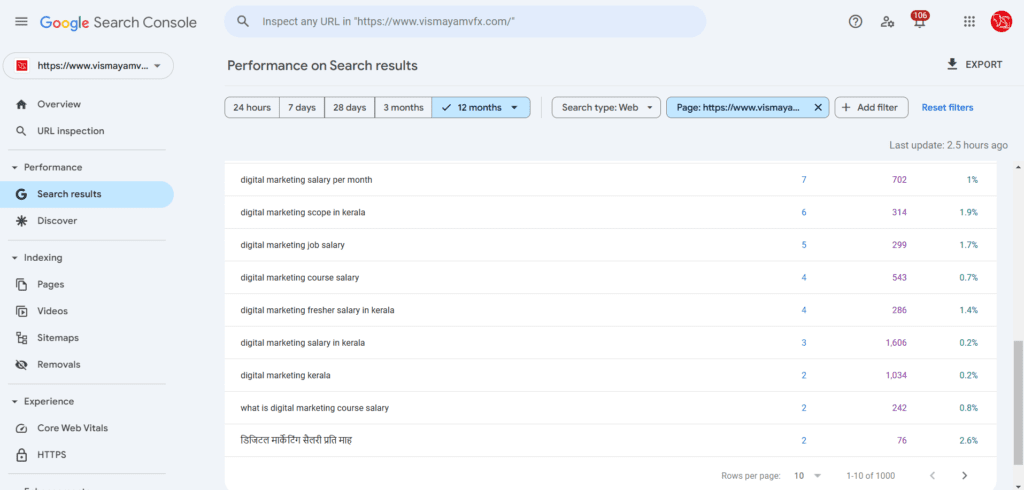Click the Add filter button

871,108
